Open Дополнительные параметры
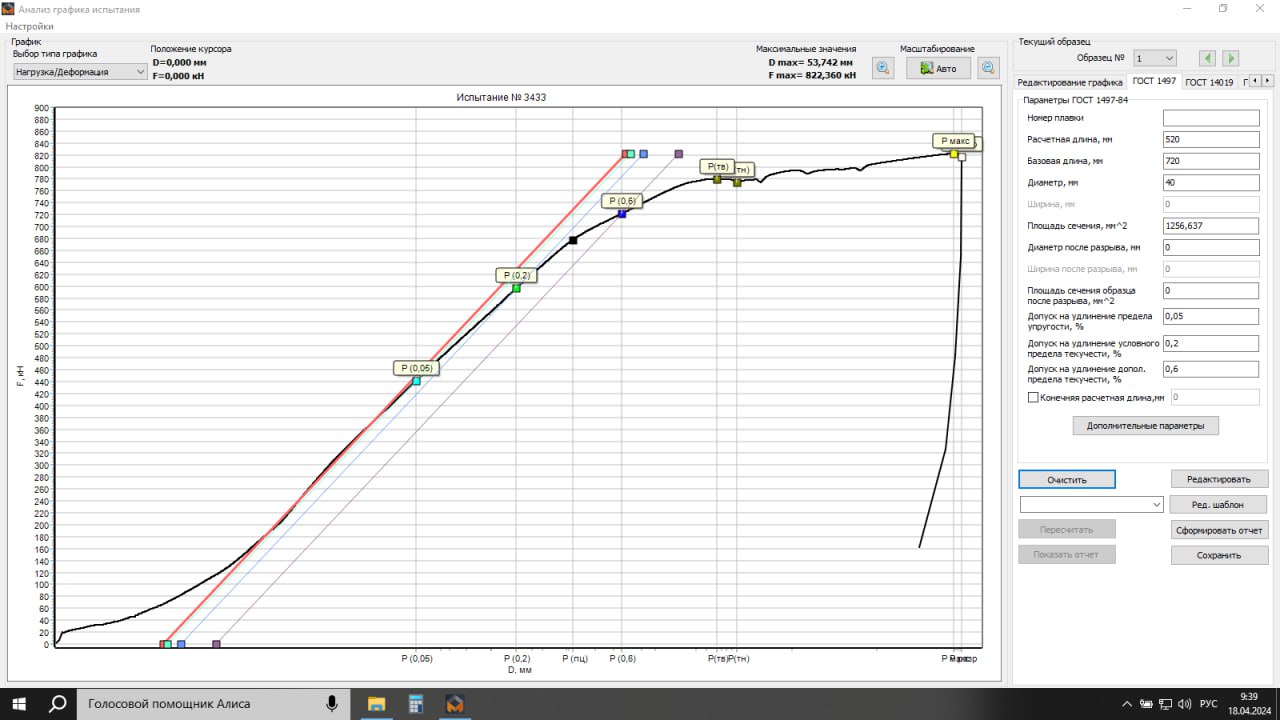This screenshot has width=1280, height=720. 1146,425
